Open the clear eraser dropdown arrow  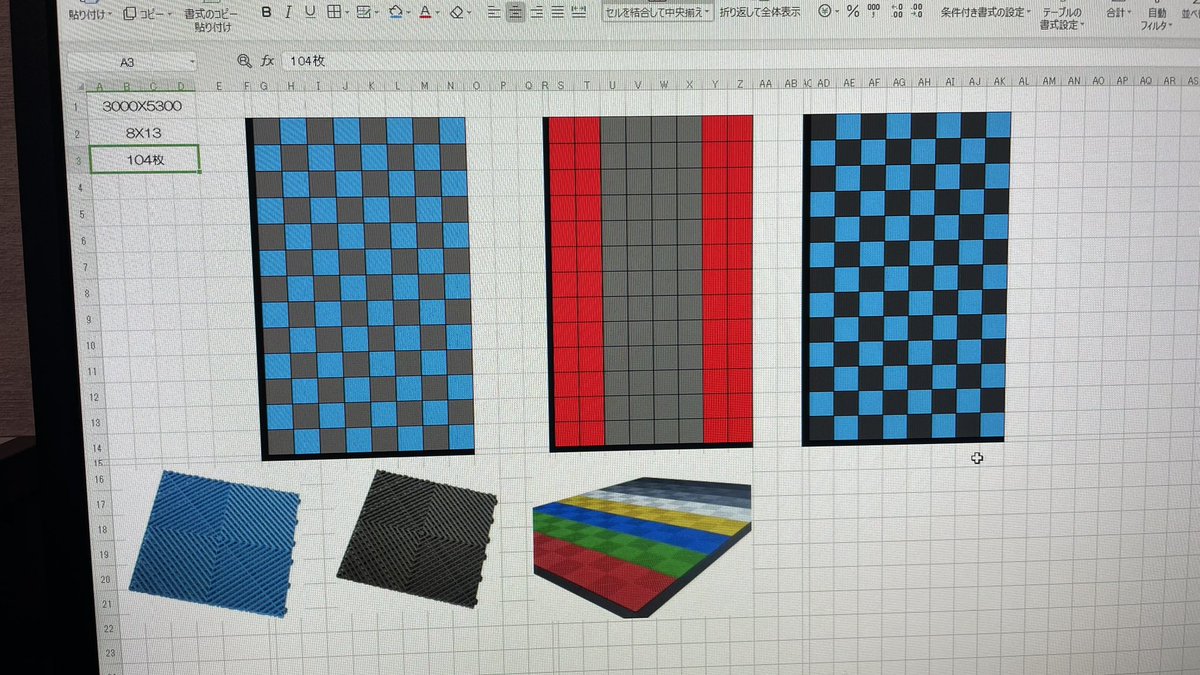point(470,14)
